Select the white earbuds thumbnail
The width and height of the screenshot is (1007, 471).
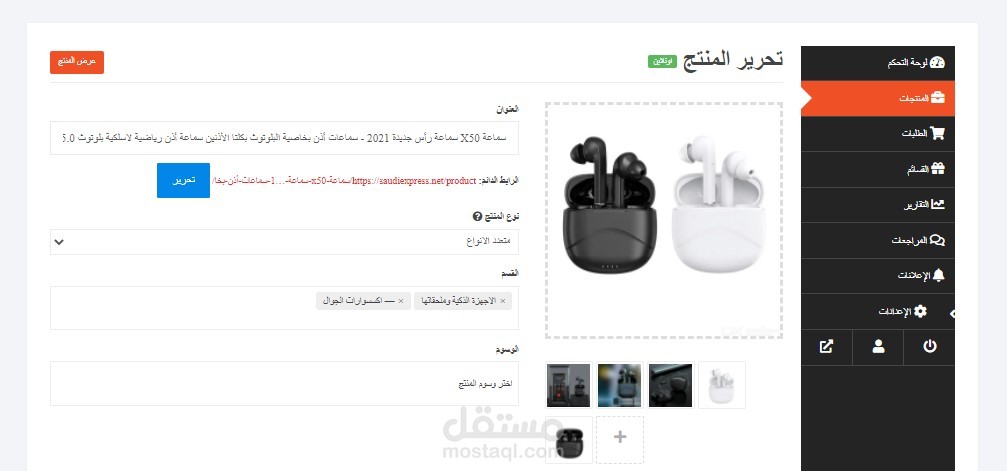(x=721, y=385)
